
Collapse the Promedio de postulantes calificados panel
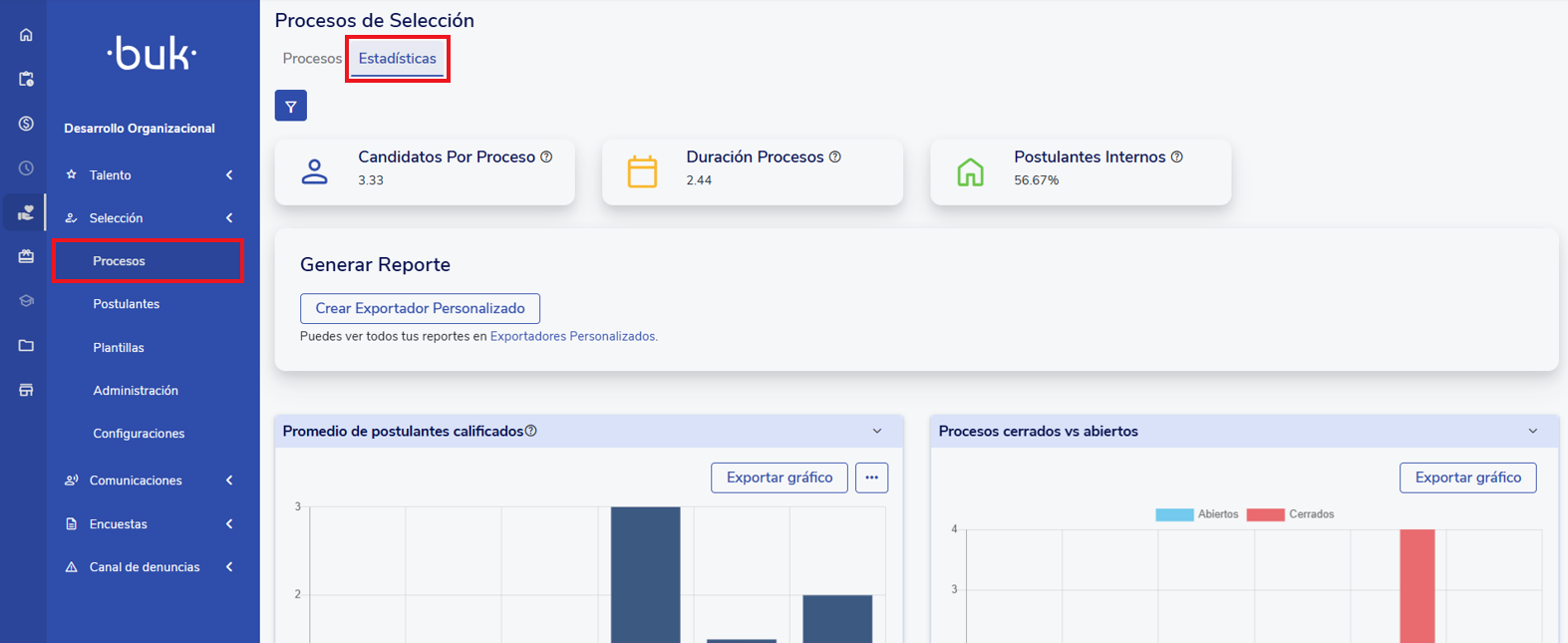click(877, 432)
